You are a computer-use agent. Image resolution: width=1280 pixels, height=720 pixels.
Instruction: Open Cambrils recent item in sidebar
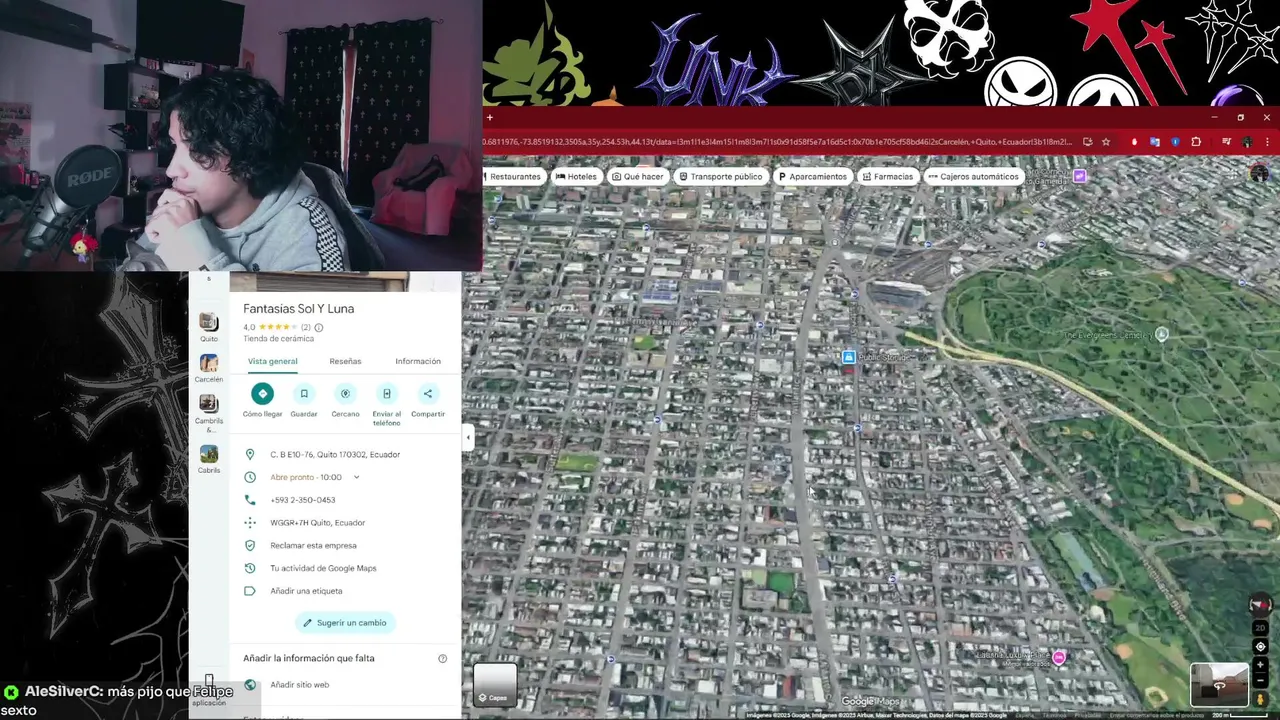208,412
